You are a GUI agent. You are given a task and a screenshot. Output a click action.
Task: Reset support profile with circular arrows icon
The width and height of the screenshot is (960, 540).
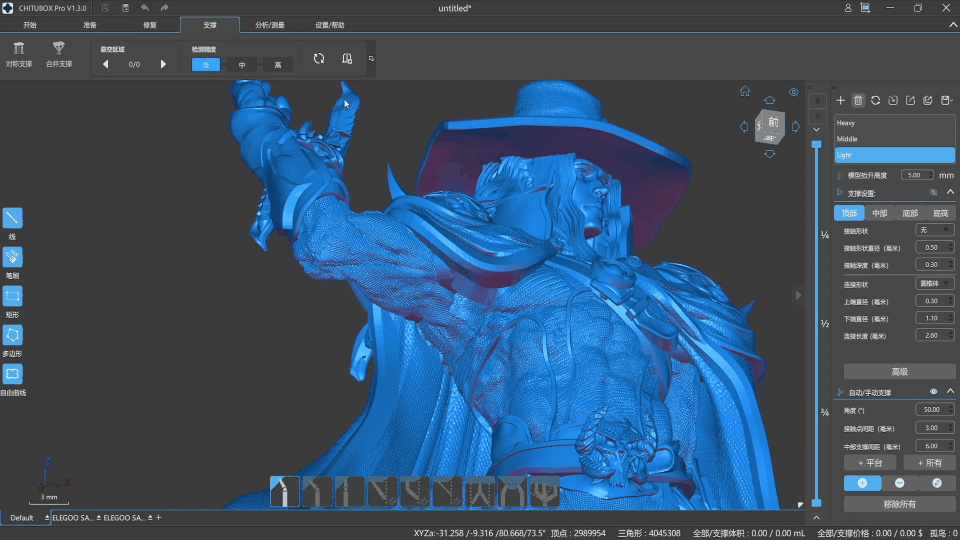pos(876,100)
